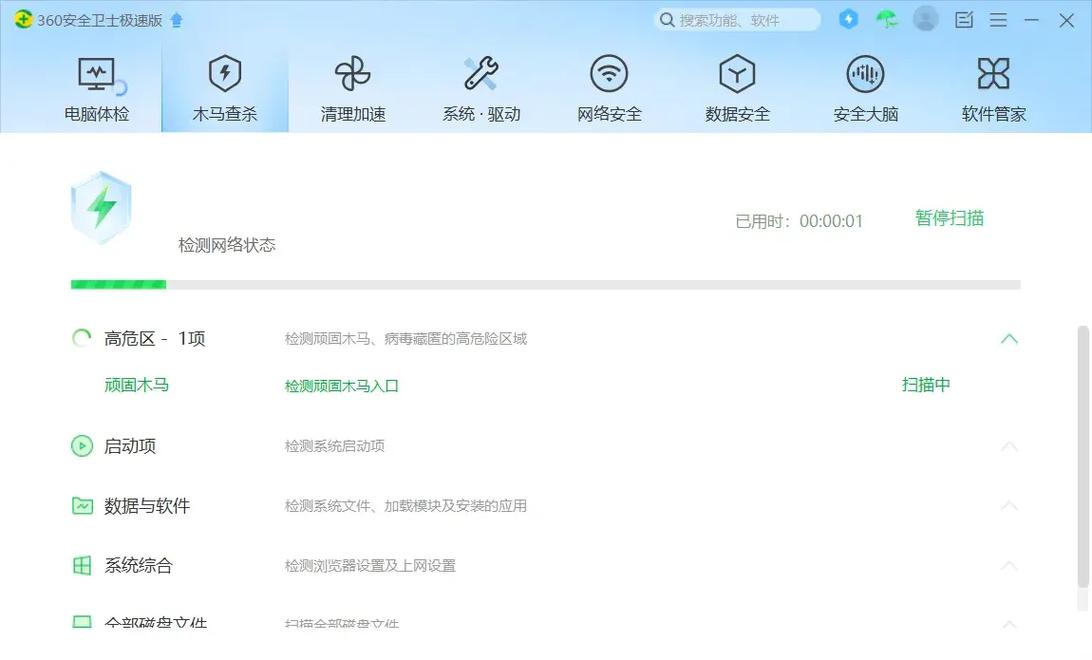Expand the 数据与软件 section
Viewport: 1092px width, 660px height.
click(x=1009, y=506)
